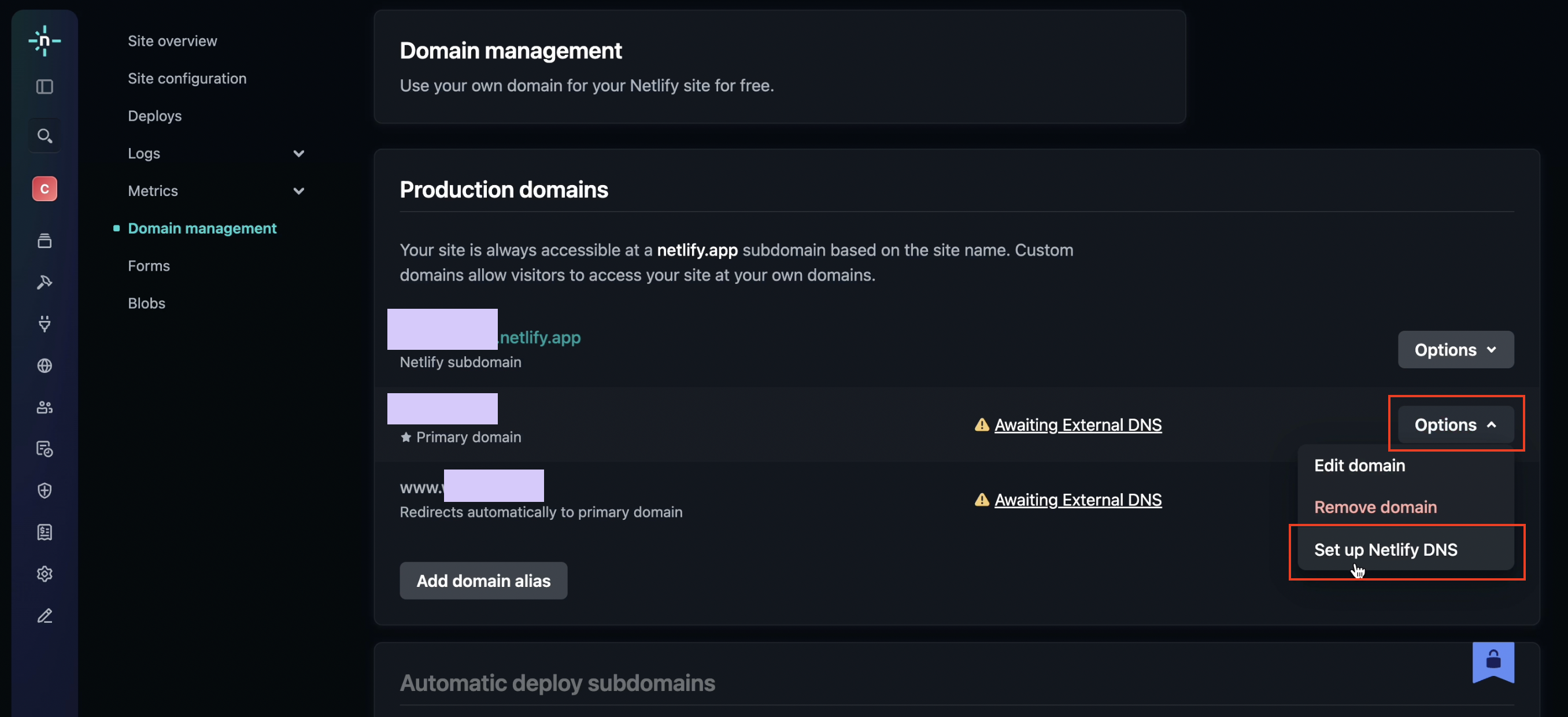
Task: Click the people members icon
Action: point(45,407)
